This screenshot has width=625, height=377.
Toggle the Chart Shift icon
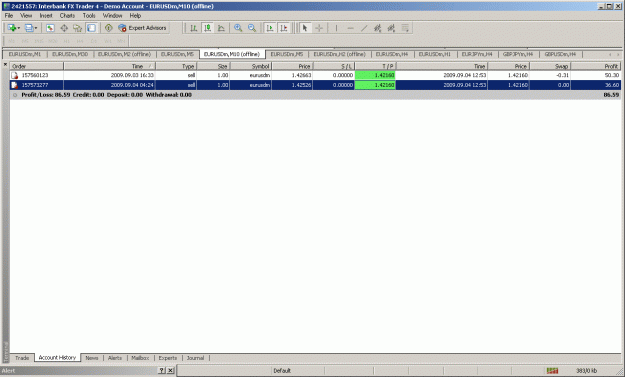pyautogui.click(x=284, y=28)
